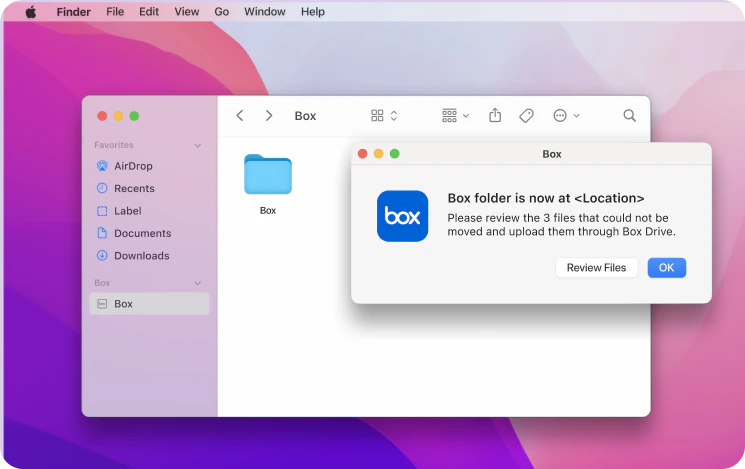The image size is (745, 469).
Task: Open the View menu
Action: 186,12
